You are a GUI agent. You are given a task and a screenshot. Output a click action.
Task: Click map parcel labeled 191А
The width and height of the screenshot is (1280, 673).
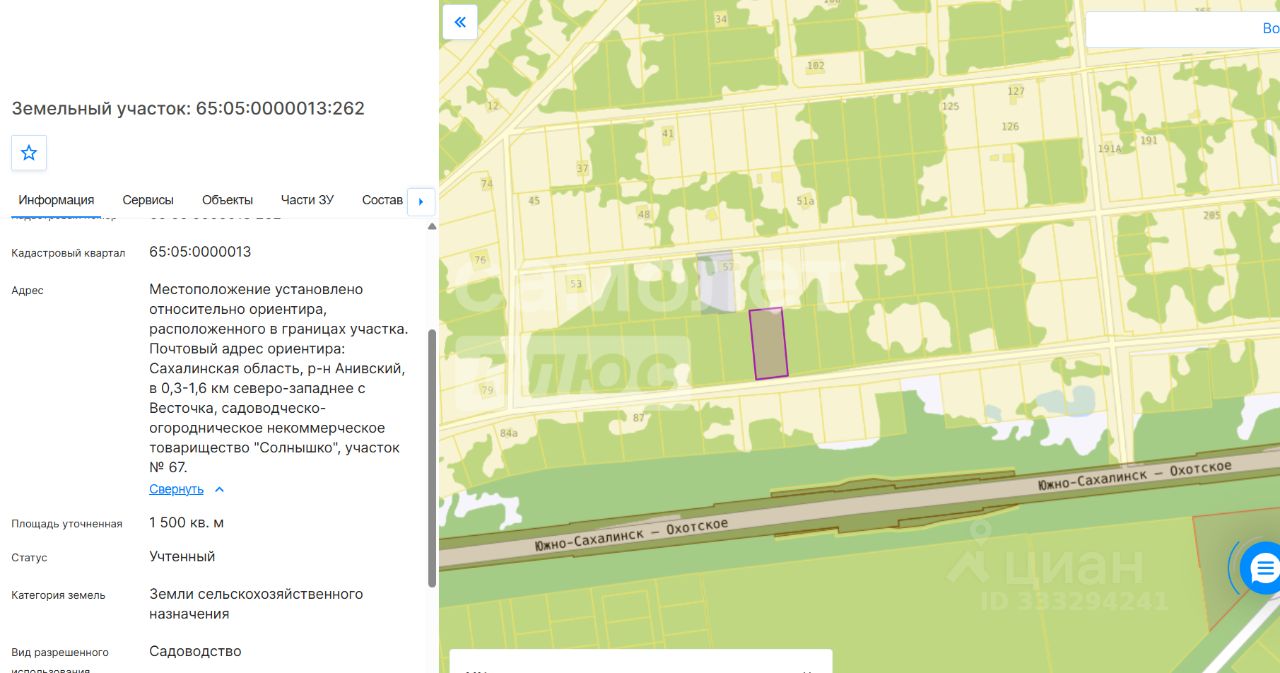1109,148
